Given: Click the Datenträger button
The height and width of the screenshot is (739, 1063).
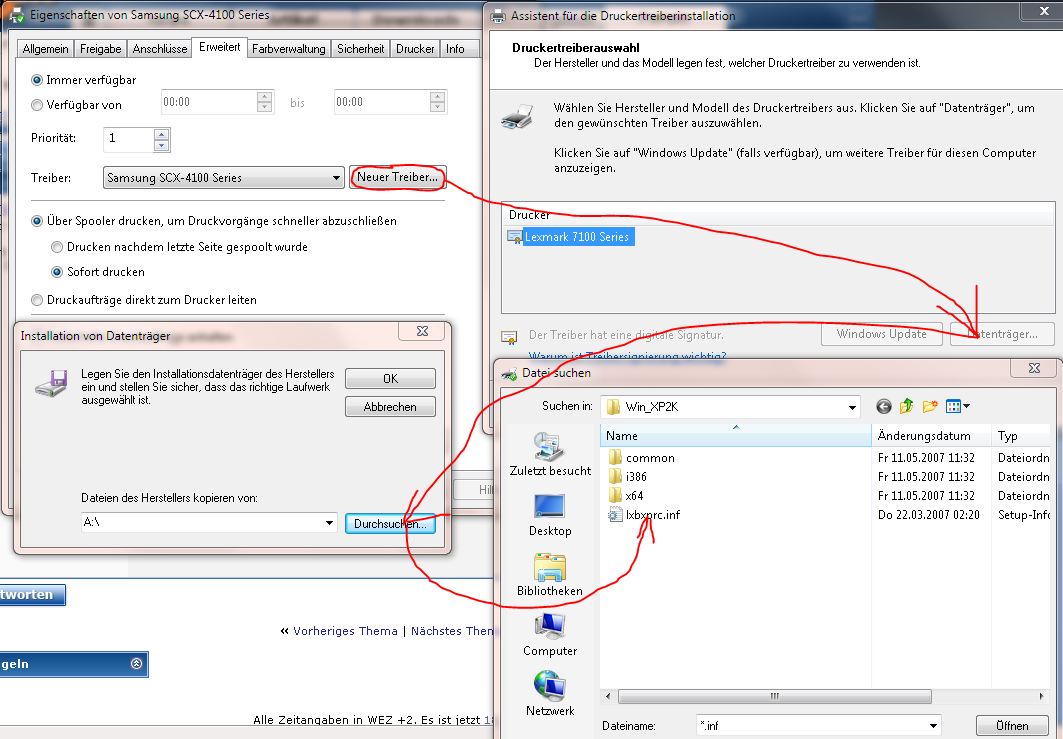Looking at the screenshot, I should pyautogui.click(x=1002, y=334).
